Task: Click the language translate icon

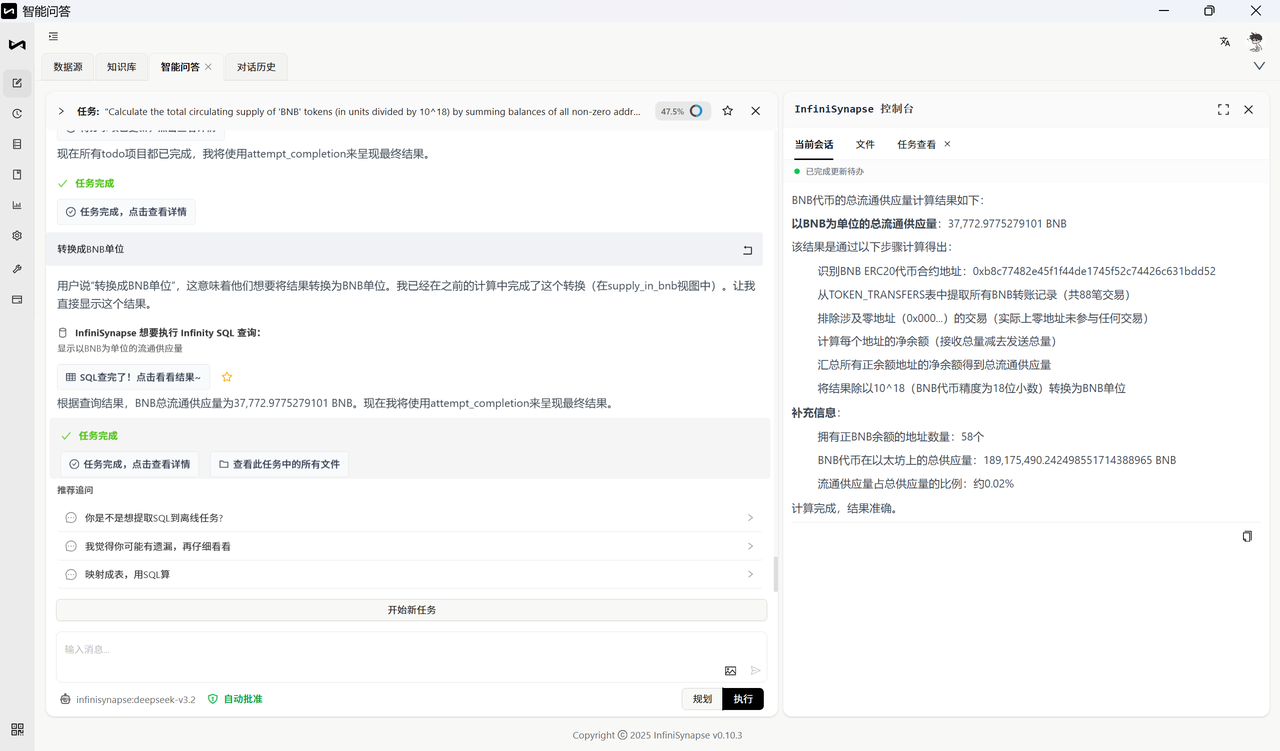Action: click(x=1225, y=41)
